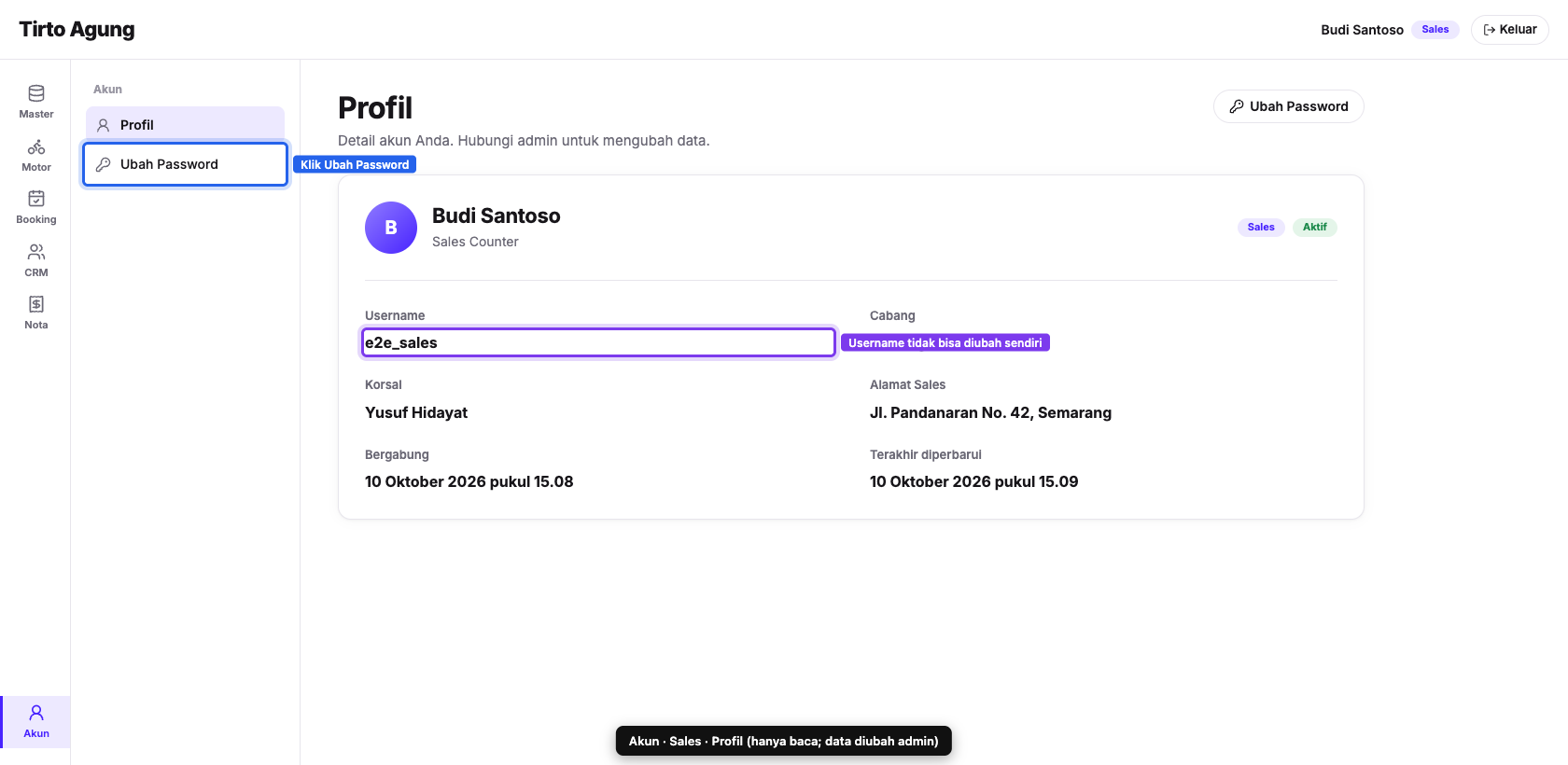
Task: Click the Budi Santoso name in header
Action: [x=1362, y=30]
